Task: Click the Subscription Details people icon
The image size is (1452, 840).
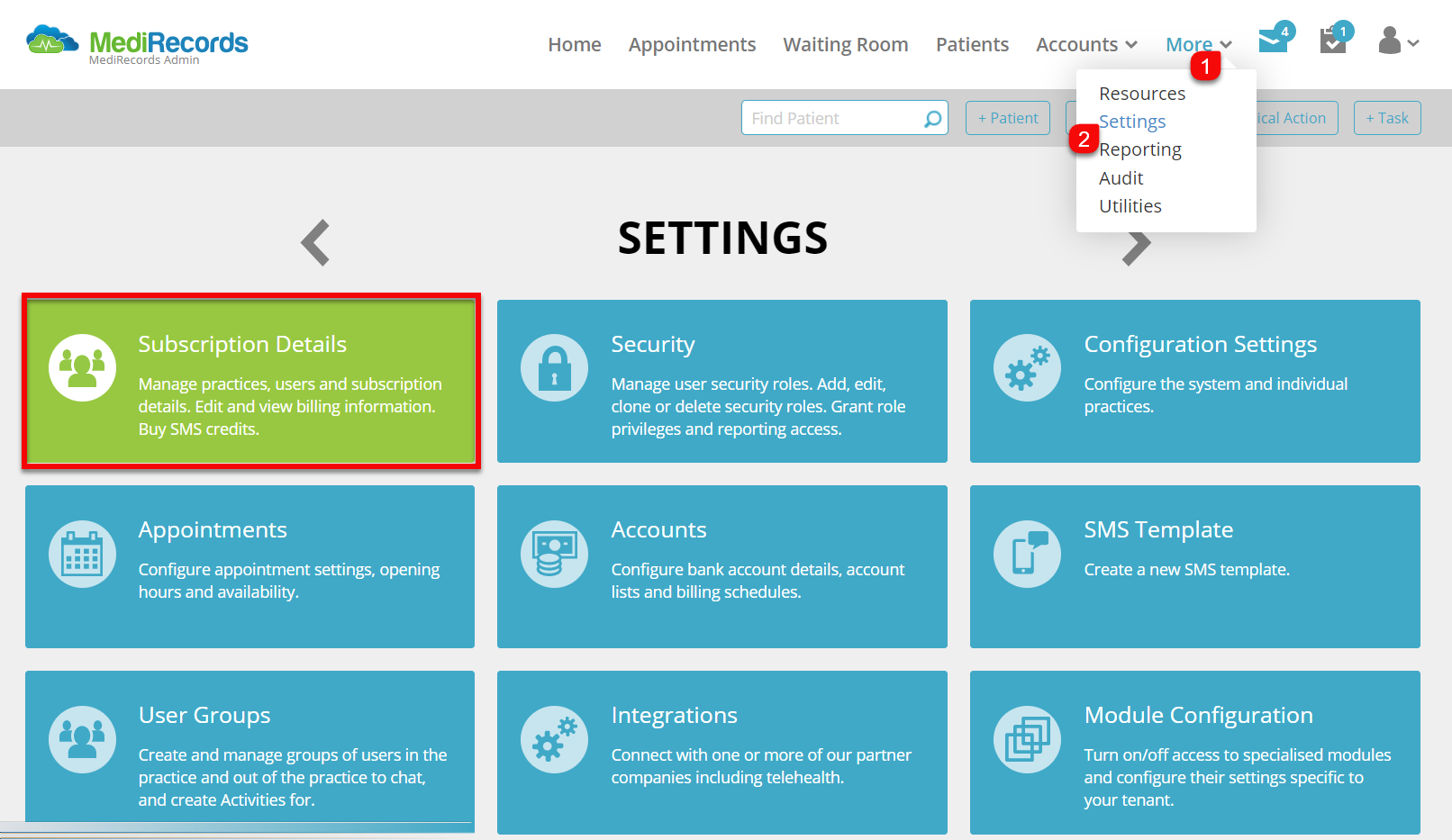Action: pos(82,367)
